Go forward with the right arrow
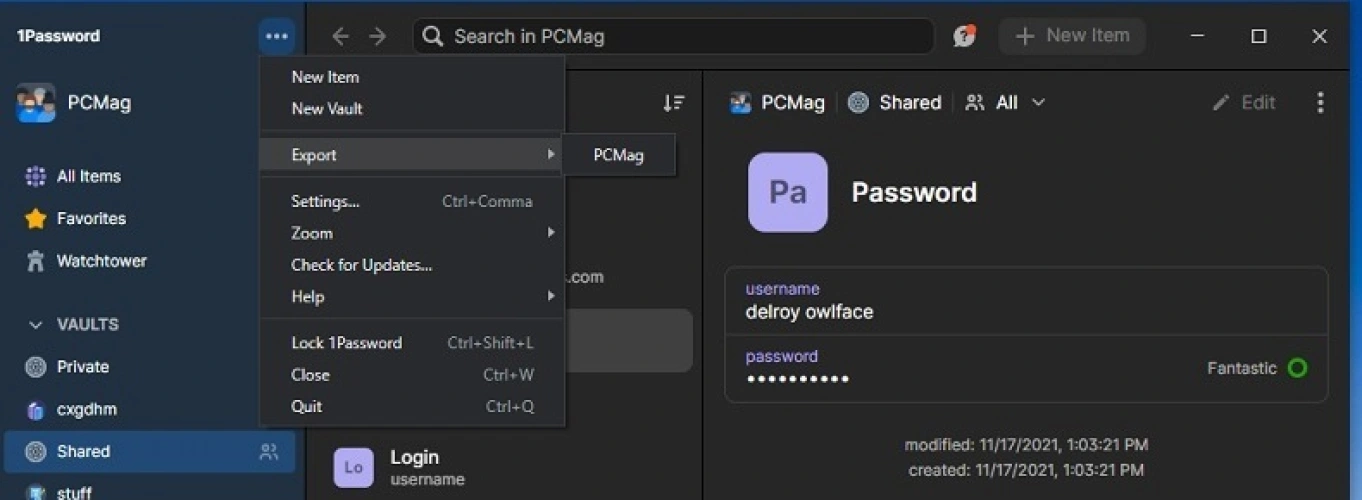Image resolution: width=1362 pixels, height=500 pixels. pos(377,37)
